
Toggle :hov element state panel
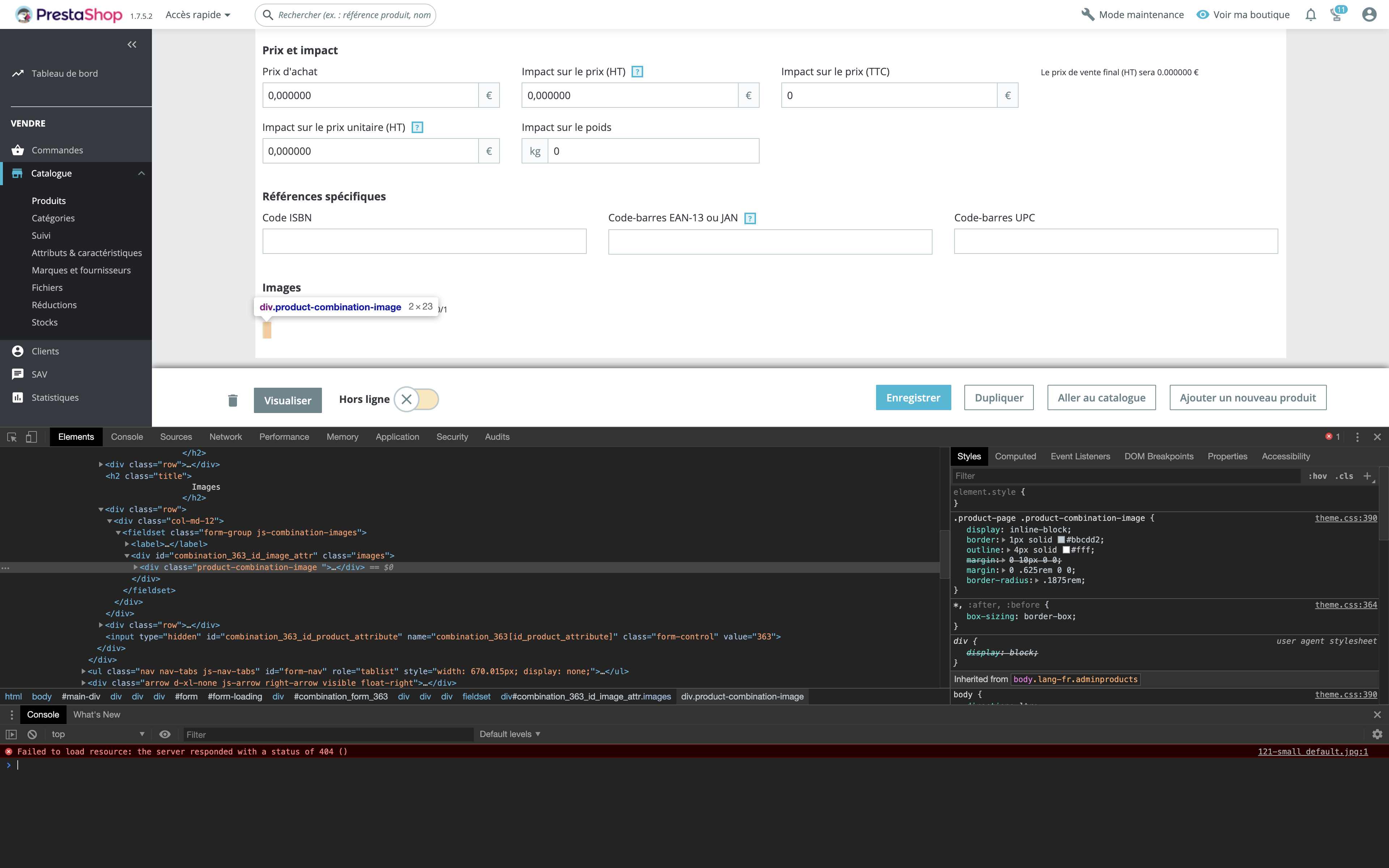click(x=1317, y=476)
